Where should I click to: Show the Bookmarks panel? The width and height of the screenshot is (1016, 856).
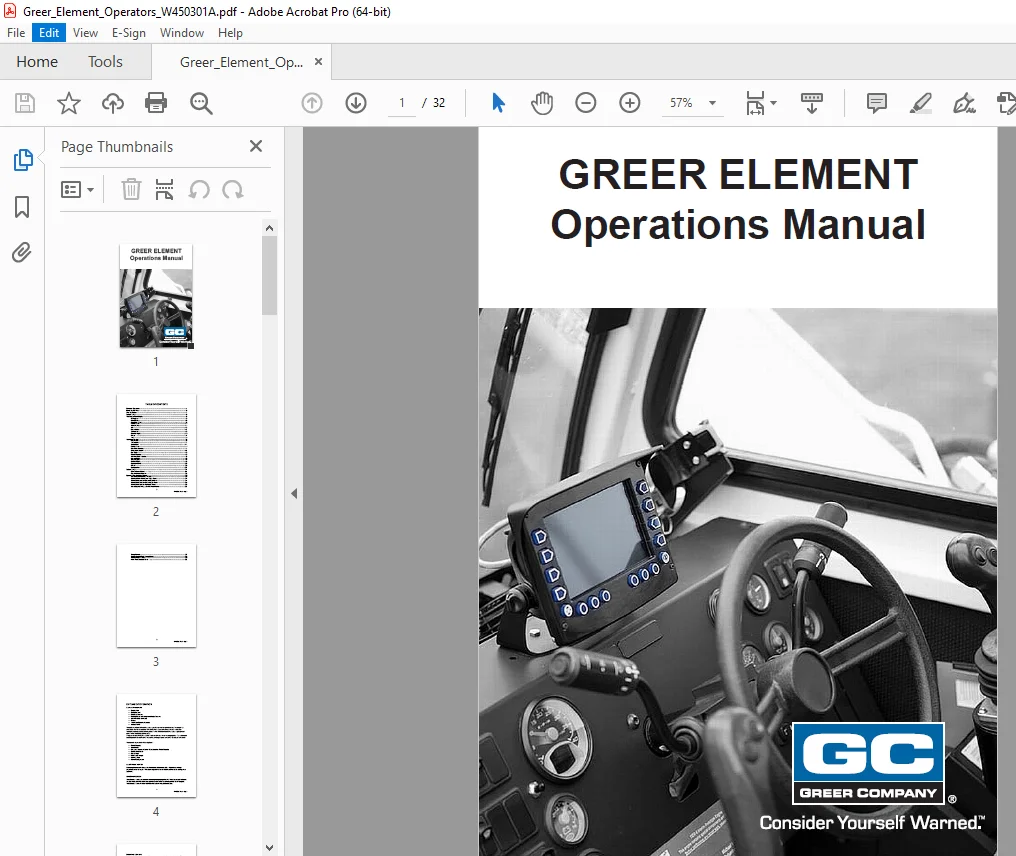coord(22,207)
